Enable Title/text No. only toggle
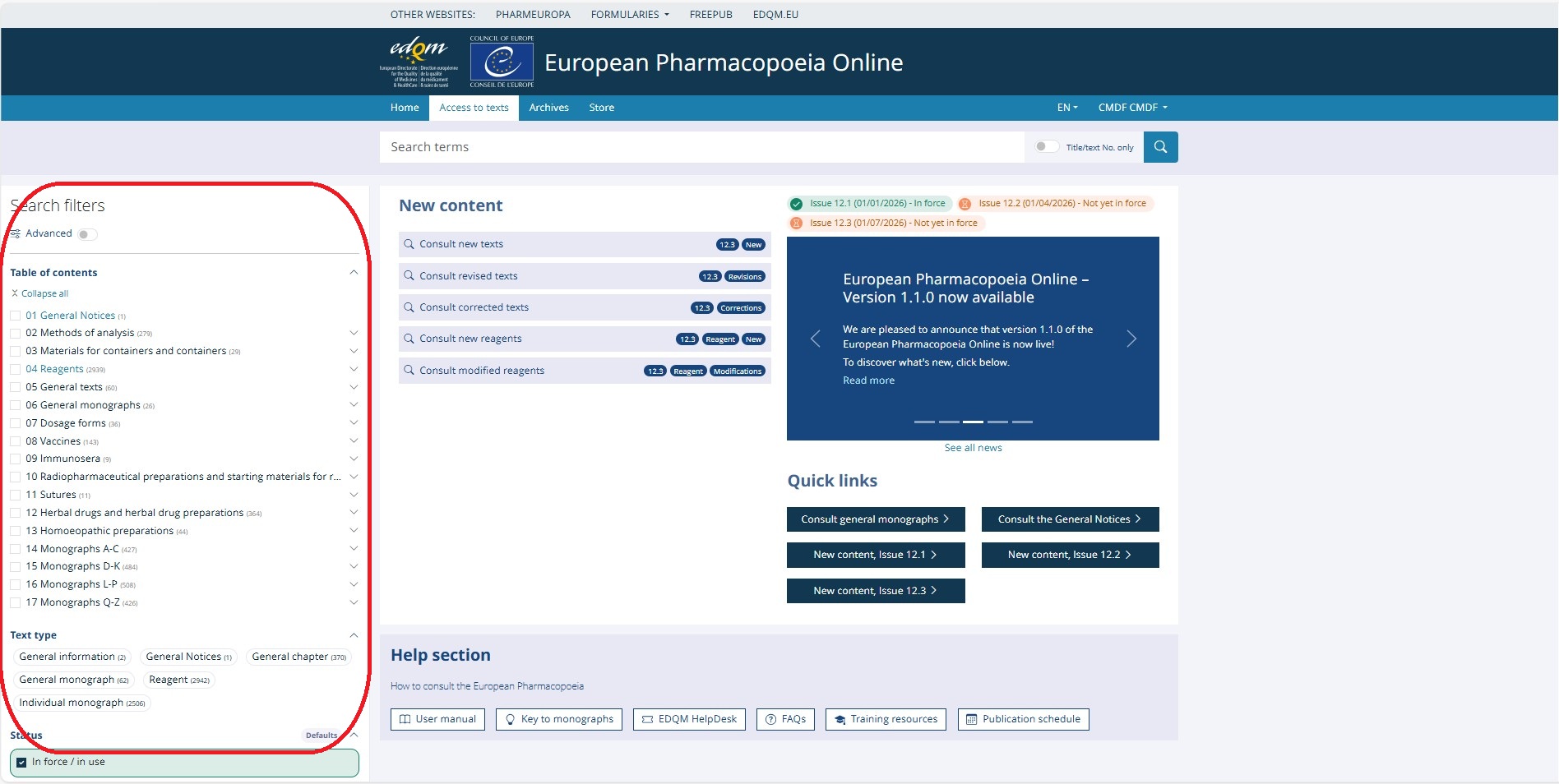1559x784 pixels. pyautogui.click(x=1046, y=146)
